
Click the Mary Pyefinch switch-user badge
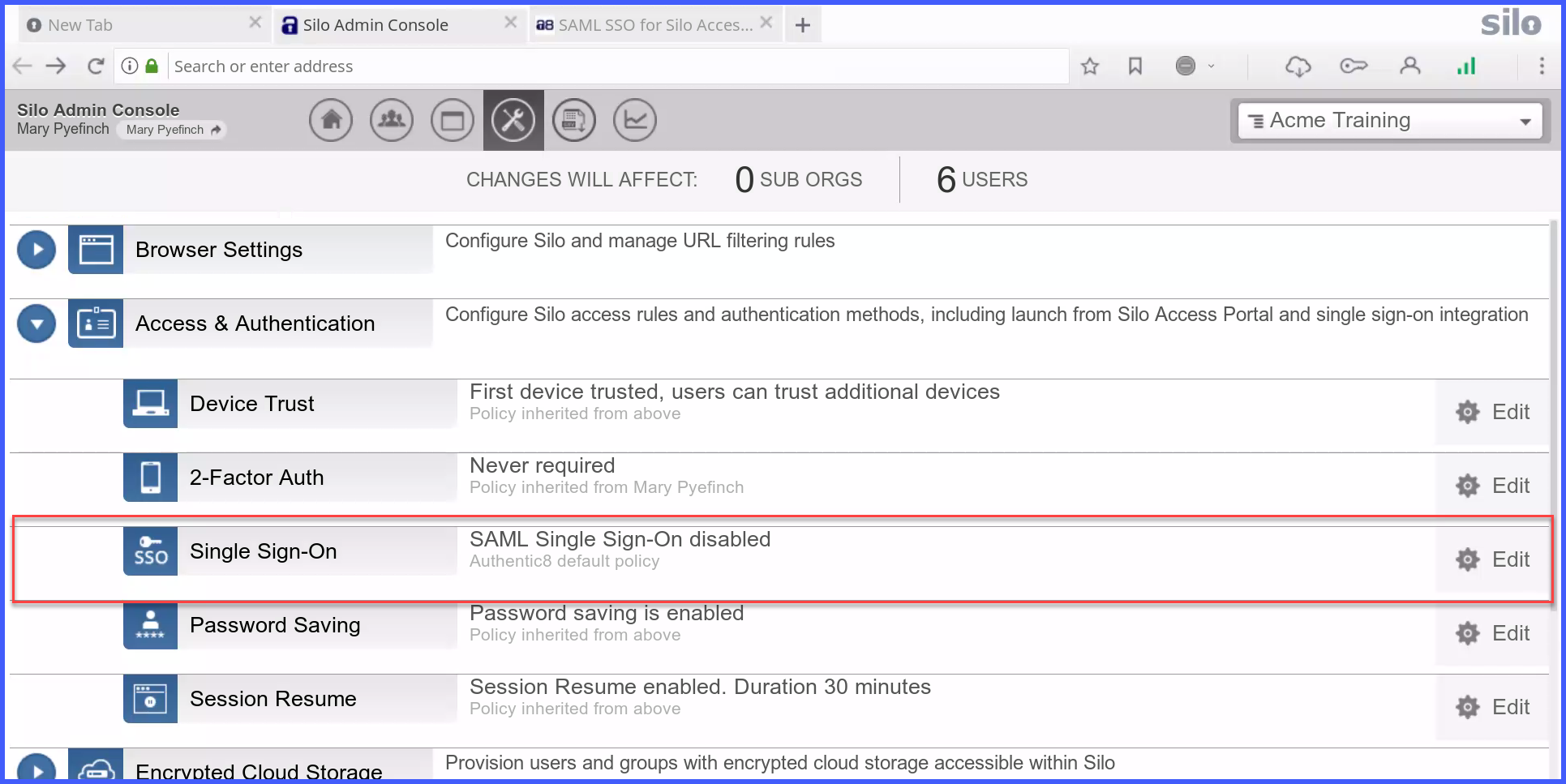point(172,130)
